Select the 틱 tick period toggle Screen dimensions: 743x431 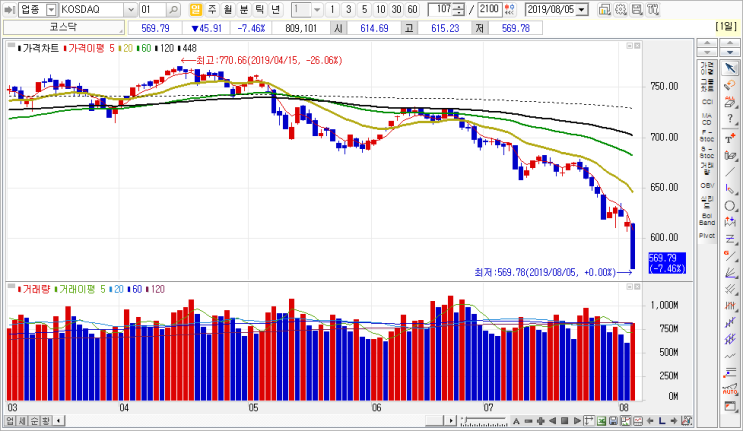pos(260,9)
